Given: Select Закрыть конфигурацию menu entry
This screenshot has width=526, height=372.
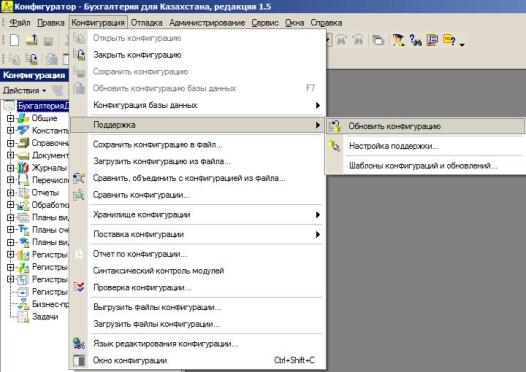Looking at the screenshot, I should tap(198, 55).
